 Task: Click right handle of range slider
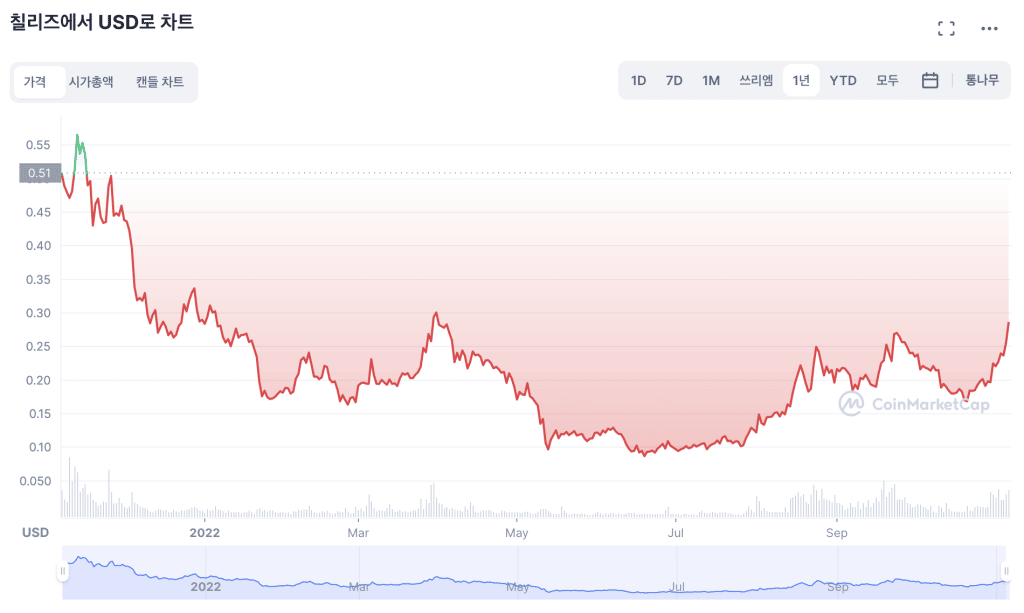tap(1005, 572)
